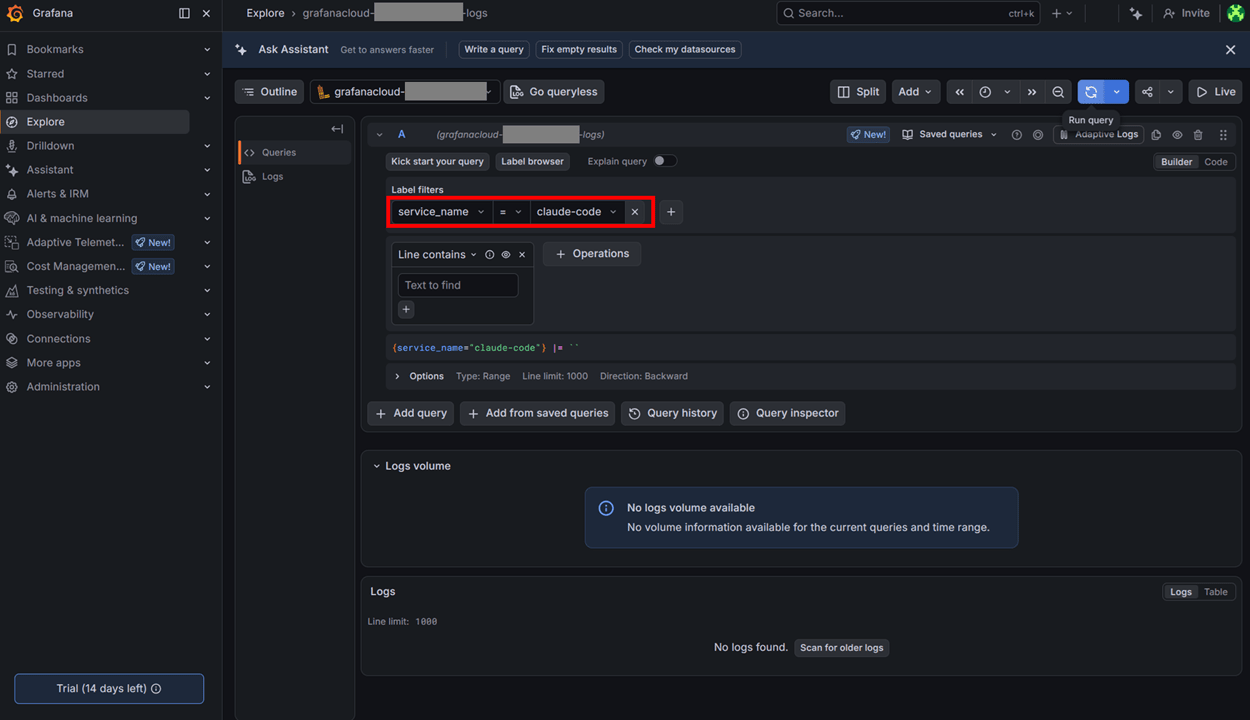
Task: Click the Live streaming button
Action: (x=1216, y=92)
